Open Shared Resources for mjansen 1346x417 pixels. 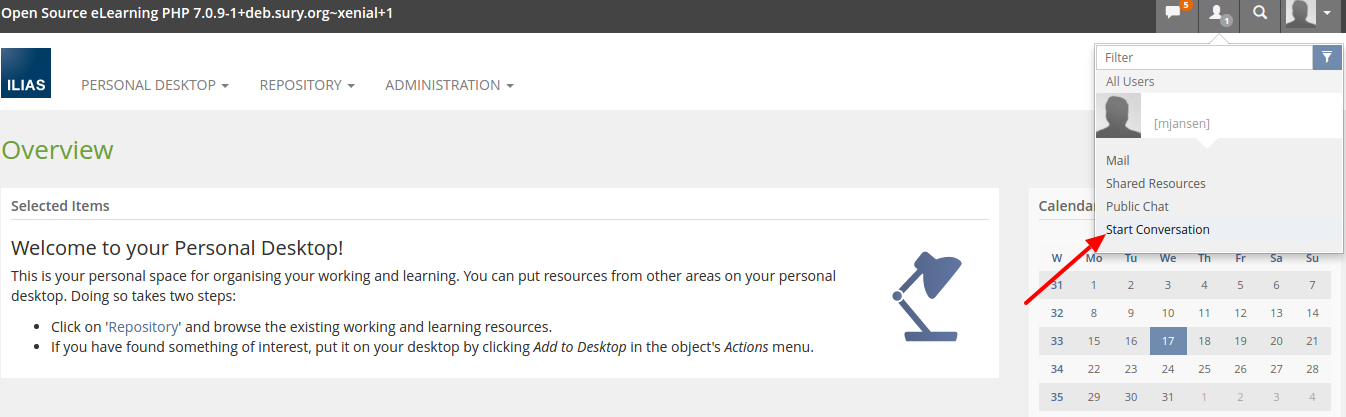(1155, 183)
